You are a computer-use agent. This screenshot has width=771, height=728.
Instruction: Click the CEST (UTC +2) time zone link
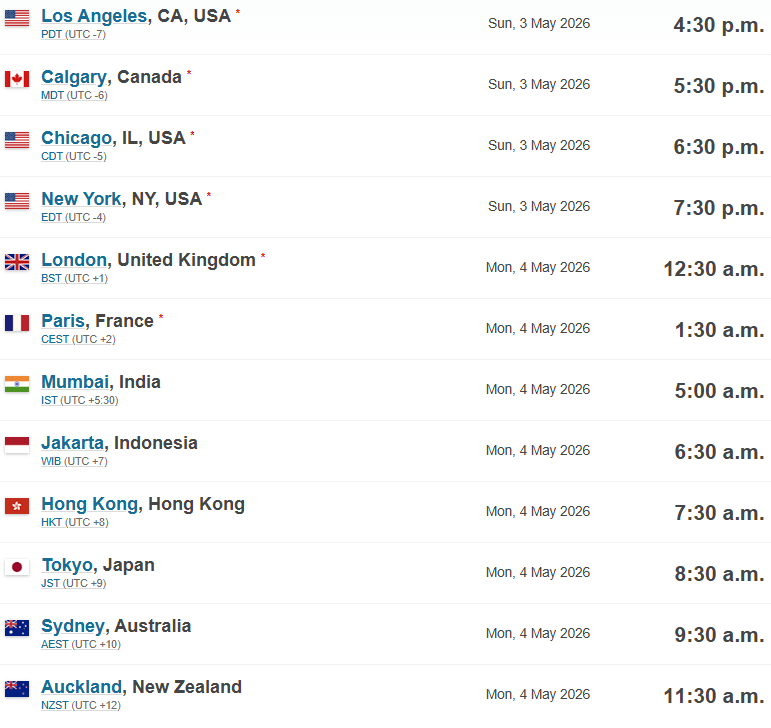[78, 339]
